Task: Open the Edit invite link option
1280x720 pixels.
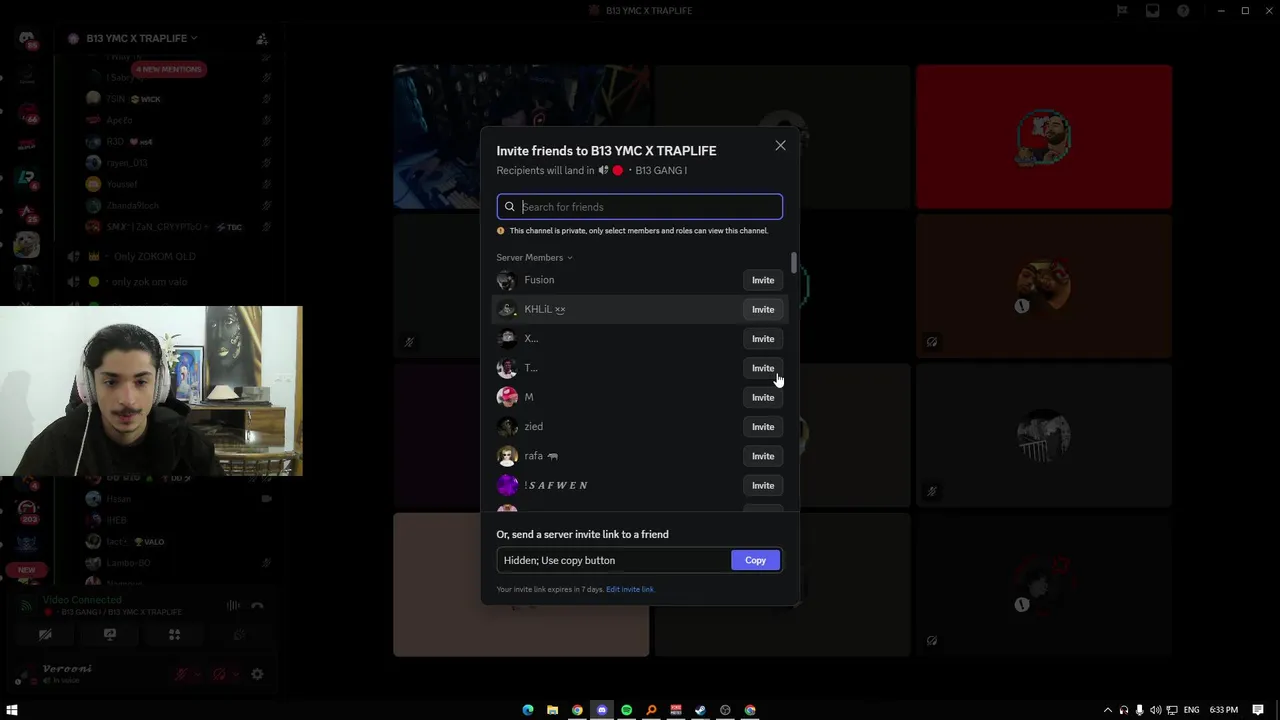Action: coord(630,589)
